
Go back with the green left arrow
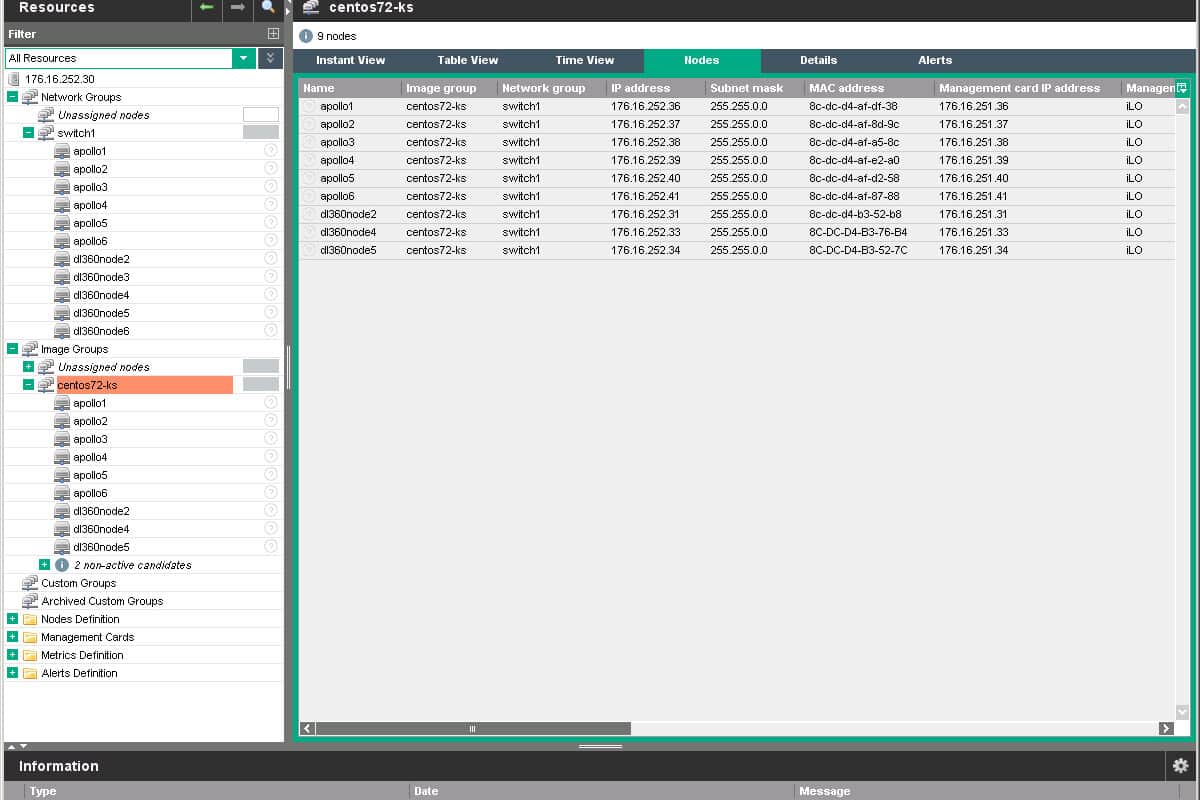click(x=207, y=7)
